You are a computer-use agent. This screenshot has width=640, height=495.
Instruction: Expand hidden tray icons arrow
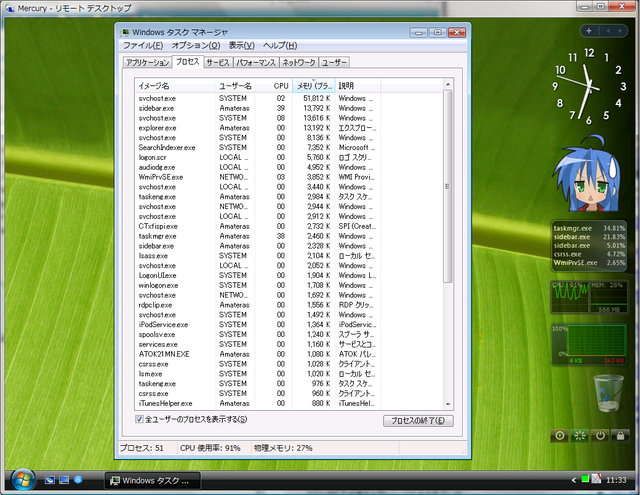tap(573, 480)
